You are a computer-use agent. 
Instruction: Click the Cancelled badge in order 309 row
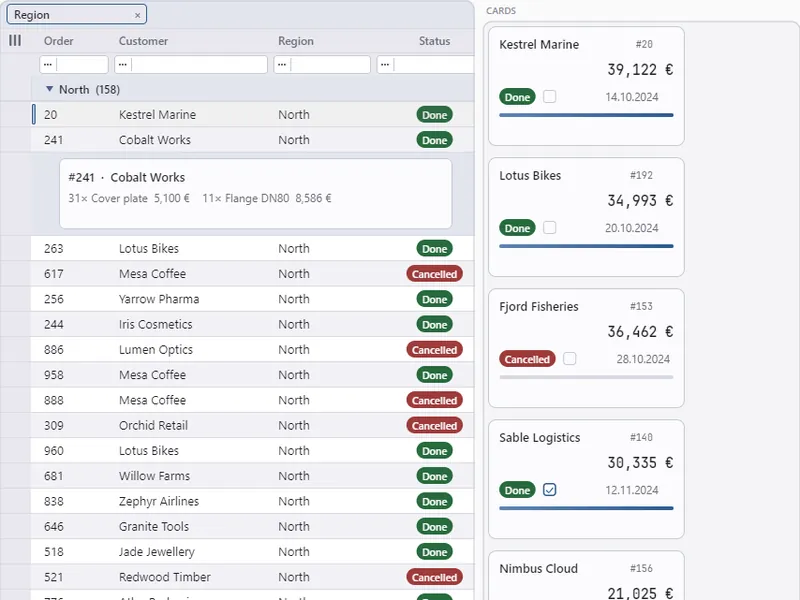tap(434, 426)
